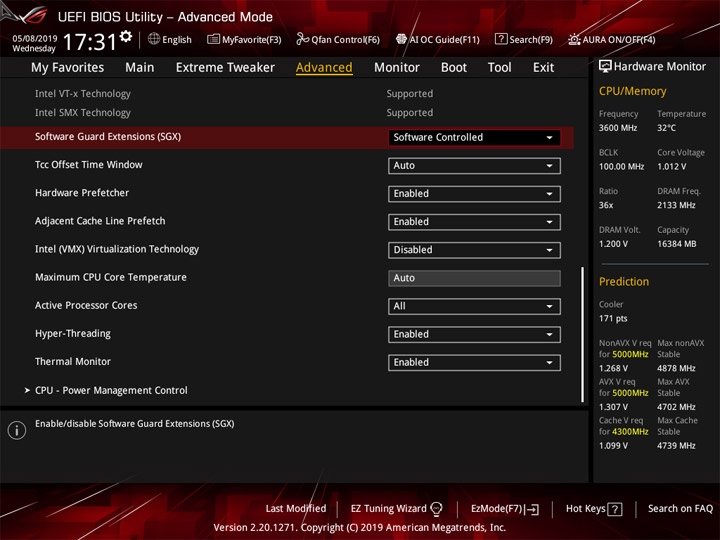Switch to EzMode(F7) text
Viewport: 720px width, 540px height.
coord(497,508)
